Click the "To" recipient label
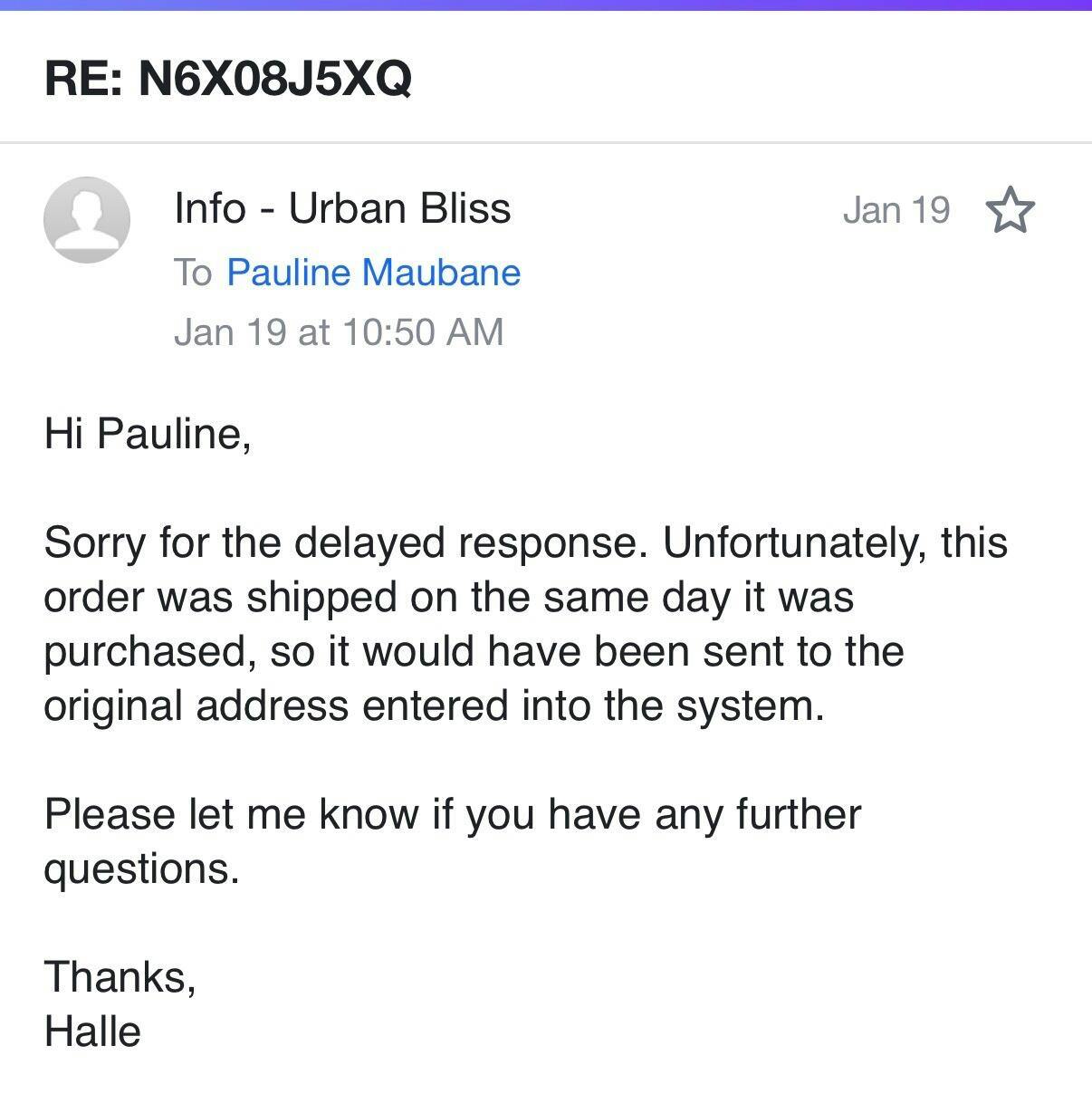Image resolution: width=1092 pixels, height=1113 pixels. [193, 273]
